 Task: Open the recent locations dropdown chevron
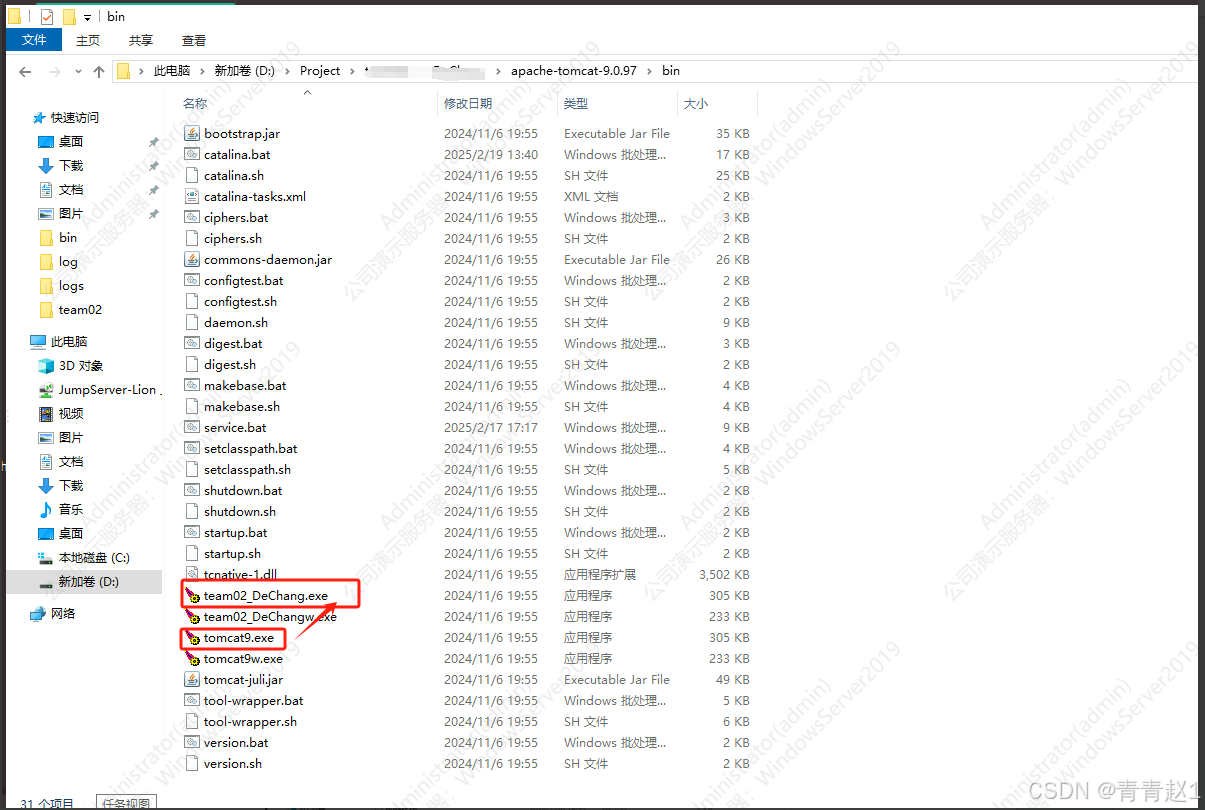(x=78, y=72)
